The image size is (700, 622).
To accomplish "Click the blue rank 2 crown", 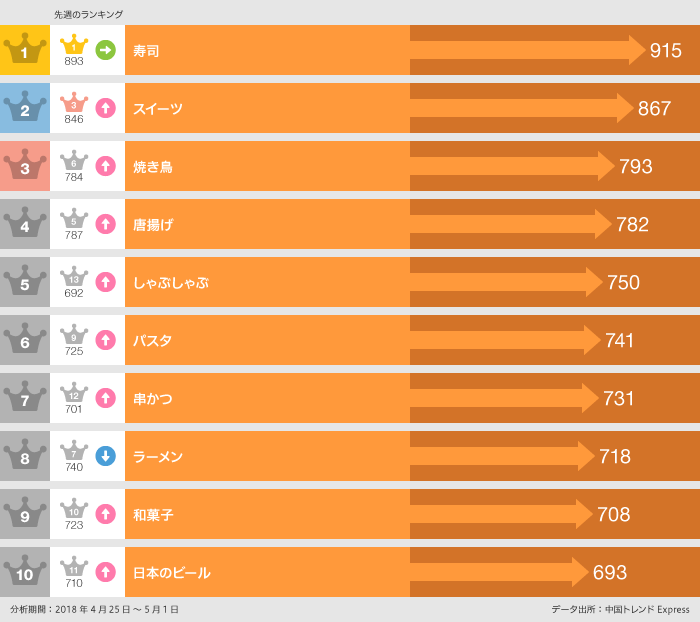I will coord(25,108).
